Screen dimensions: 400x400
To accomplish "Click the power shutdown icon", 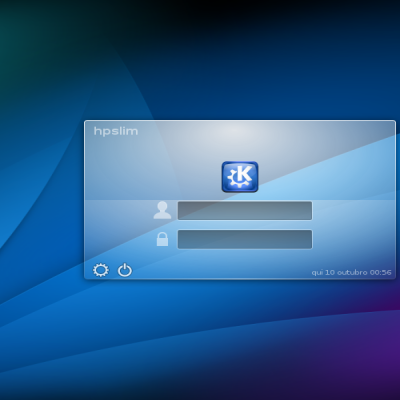I will (125, 270).
